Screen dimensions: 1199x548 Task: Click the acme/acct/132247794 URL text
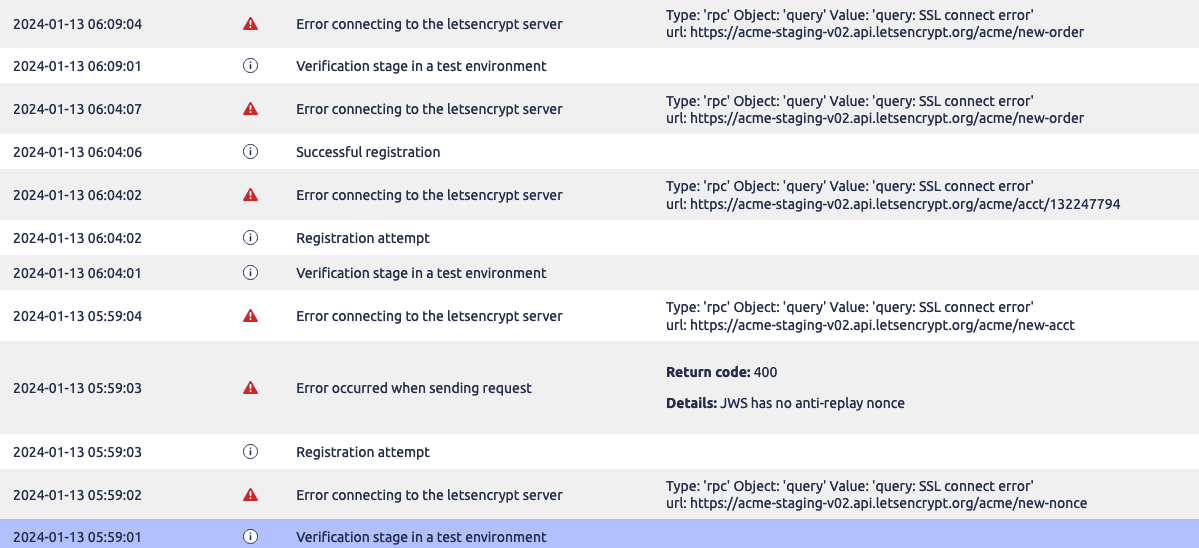pyautogui.click(x=893, y=204)
